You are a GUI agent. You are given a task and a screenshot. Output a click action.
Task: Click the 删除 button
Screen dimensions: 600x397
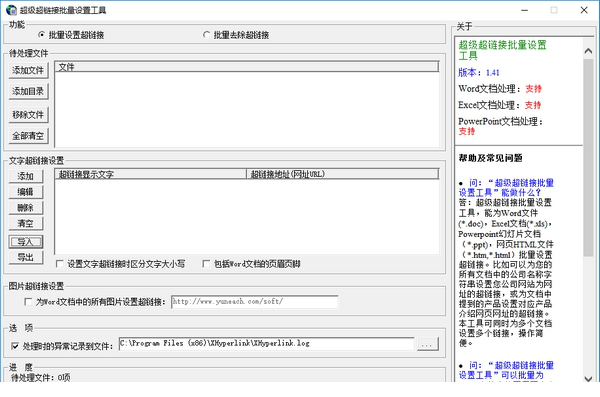[26, 207]
